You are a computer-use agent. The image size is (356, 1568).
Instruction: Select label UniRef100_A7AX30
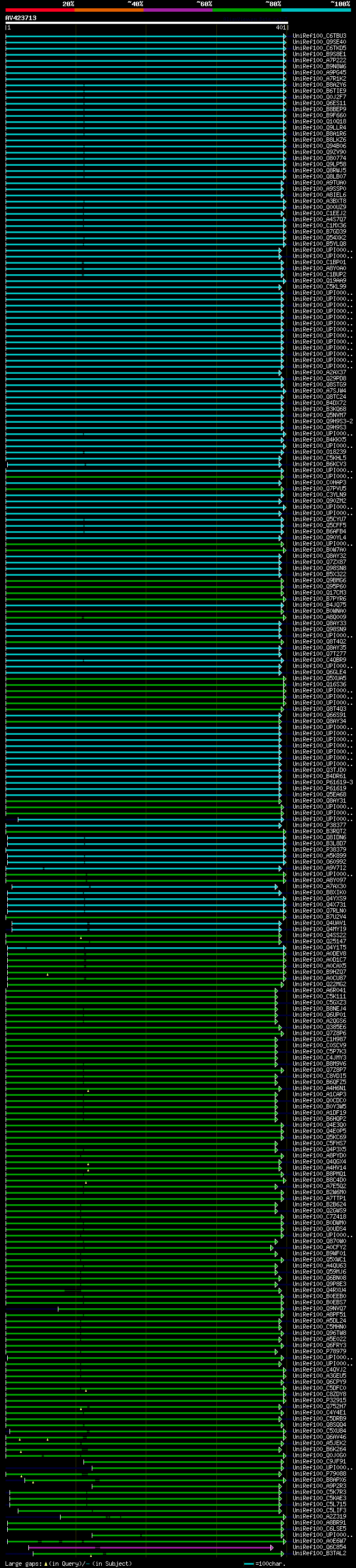click(x=319, y=886)
